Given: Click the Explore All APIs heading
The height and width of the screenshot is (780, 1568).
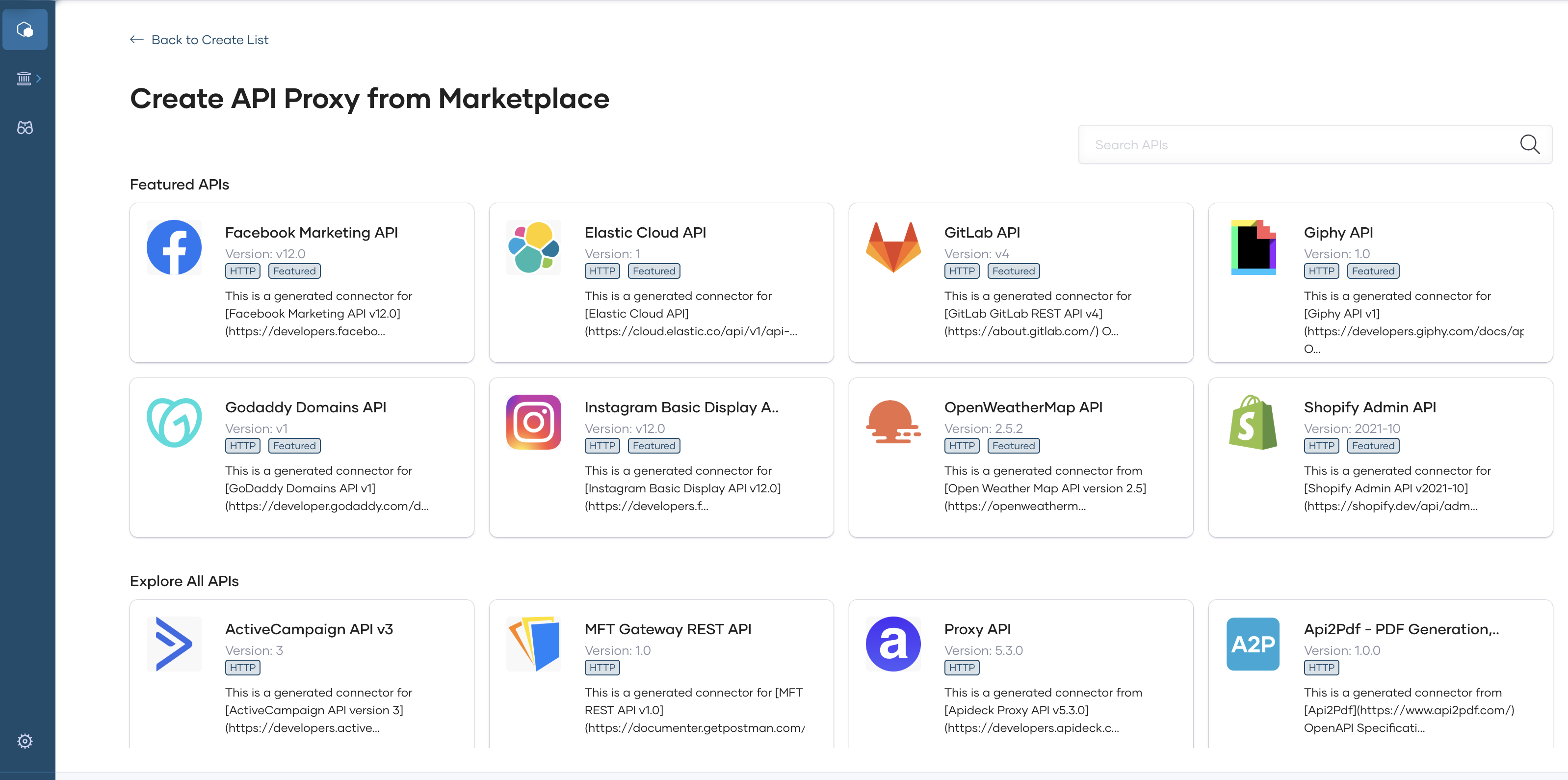Looking at the screenshot, I should tap(184, 581).
